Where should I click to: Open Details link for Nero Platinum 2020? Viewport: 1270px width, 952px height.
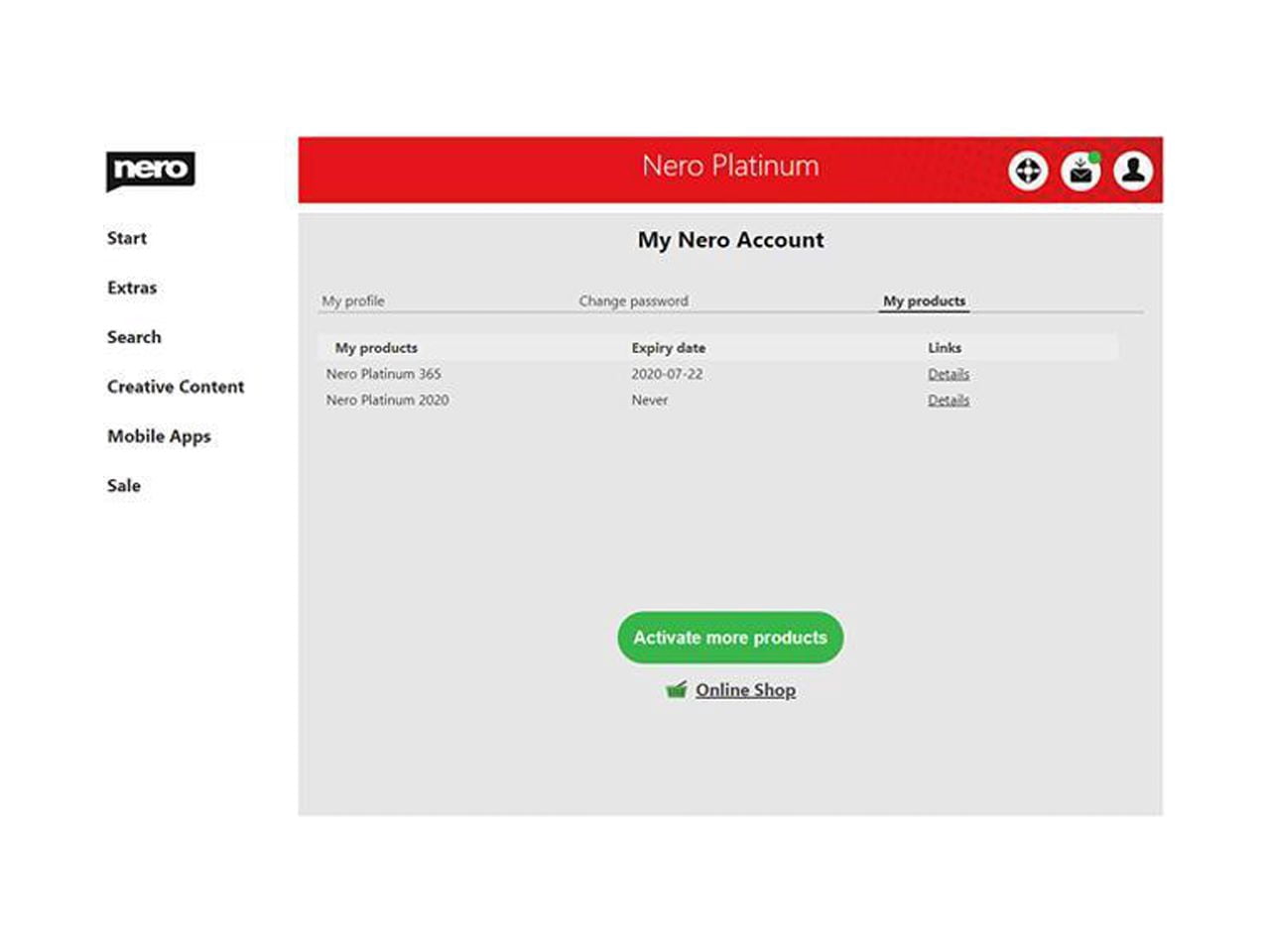coord(949,400)
